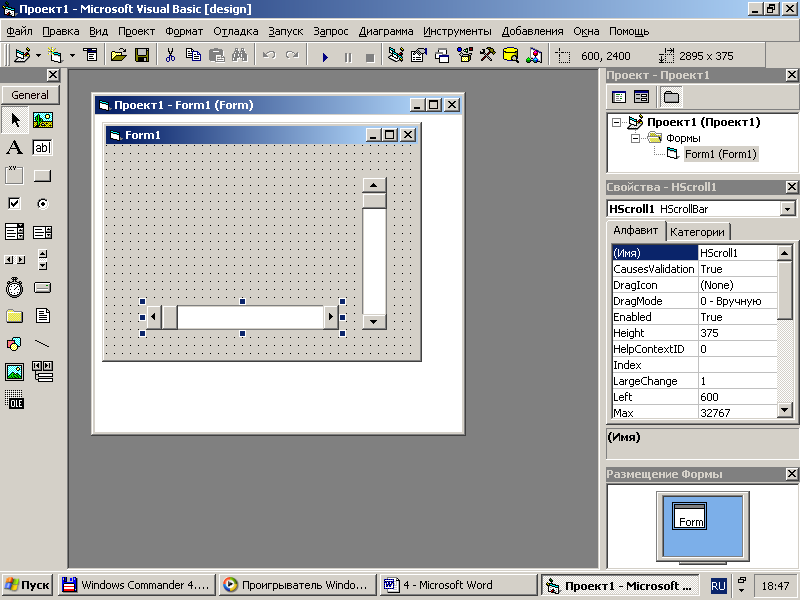
Task: Switch to the Алфавит properties tab
Action: coord(636,231)
